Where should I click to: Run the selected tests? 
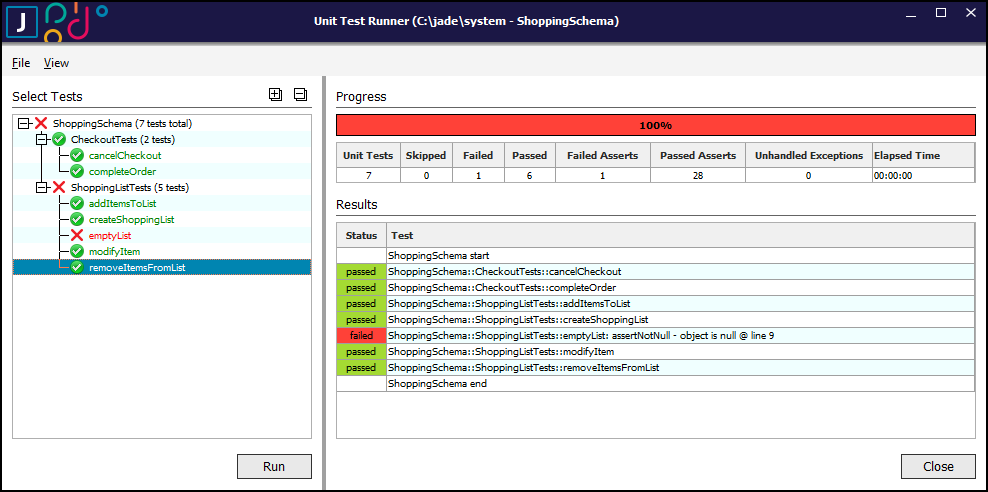[274, 467]
